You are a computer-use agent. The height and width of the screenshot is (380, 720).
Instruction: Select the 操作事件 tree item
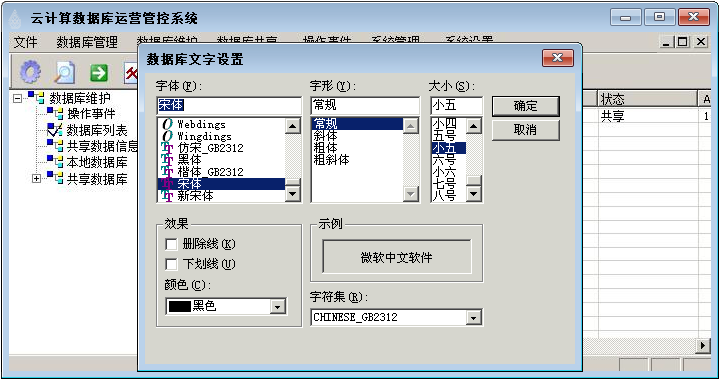tap(91, 113)
